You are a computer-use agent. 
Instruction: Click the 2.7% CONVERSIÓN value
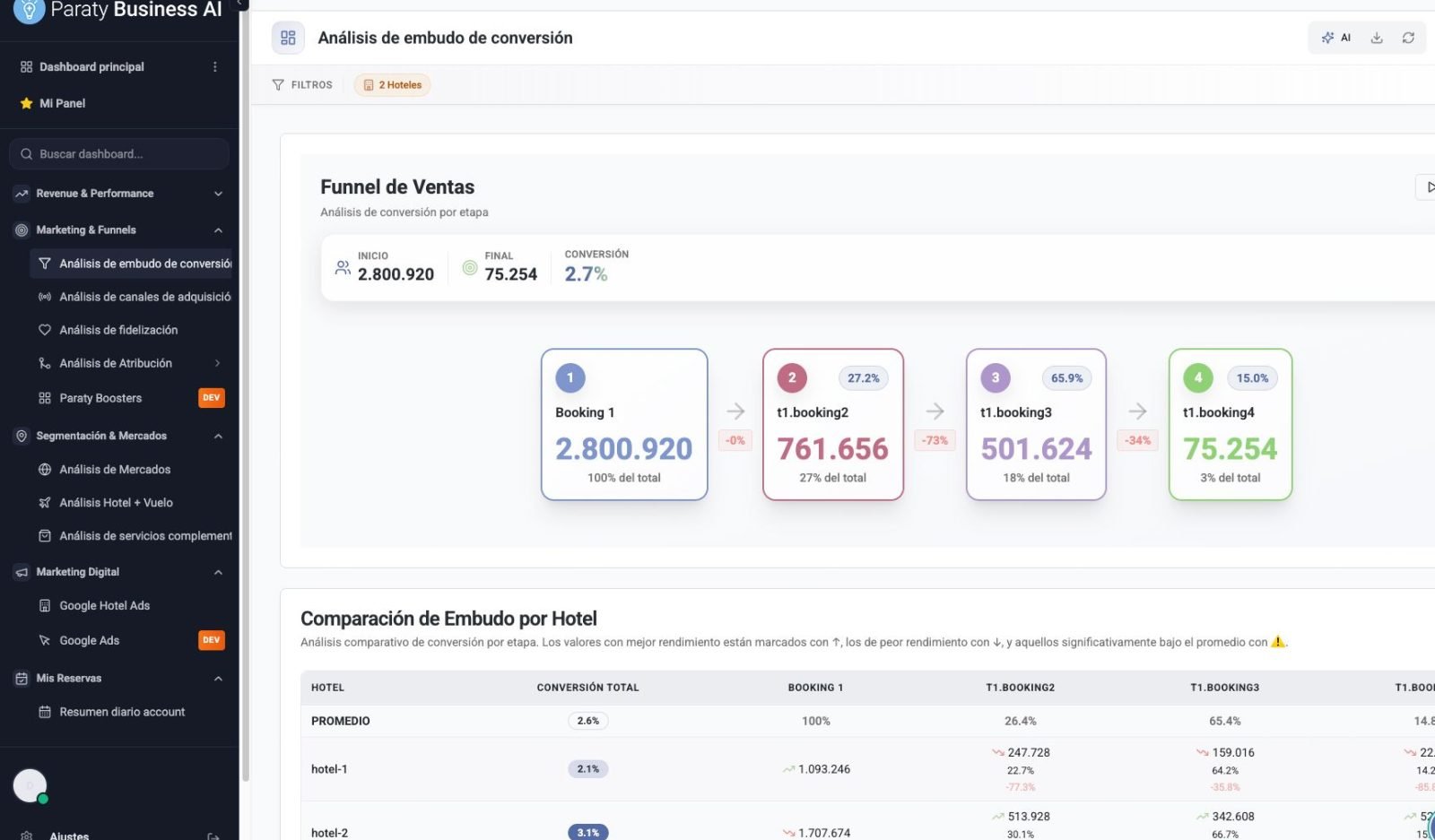point(586,274)
